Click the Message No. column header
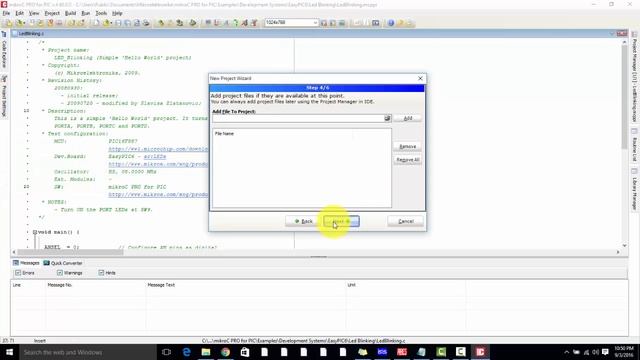Viewport: 640px width, 360px height. [60, 285]
